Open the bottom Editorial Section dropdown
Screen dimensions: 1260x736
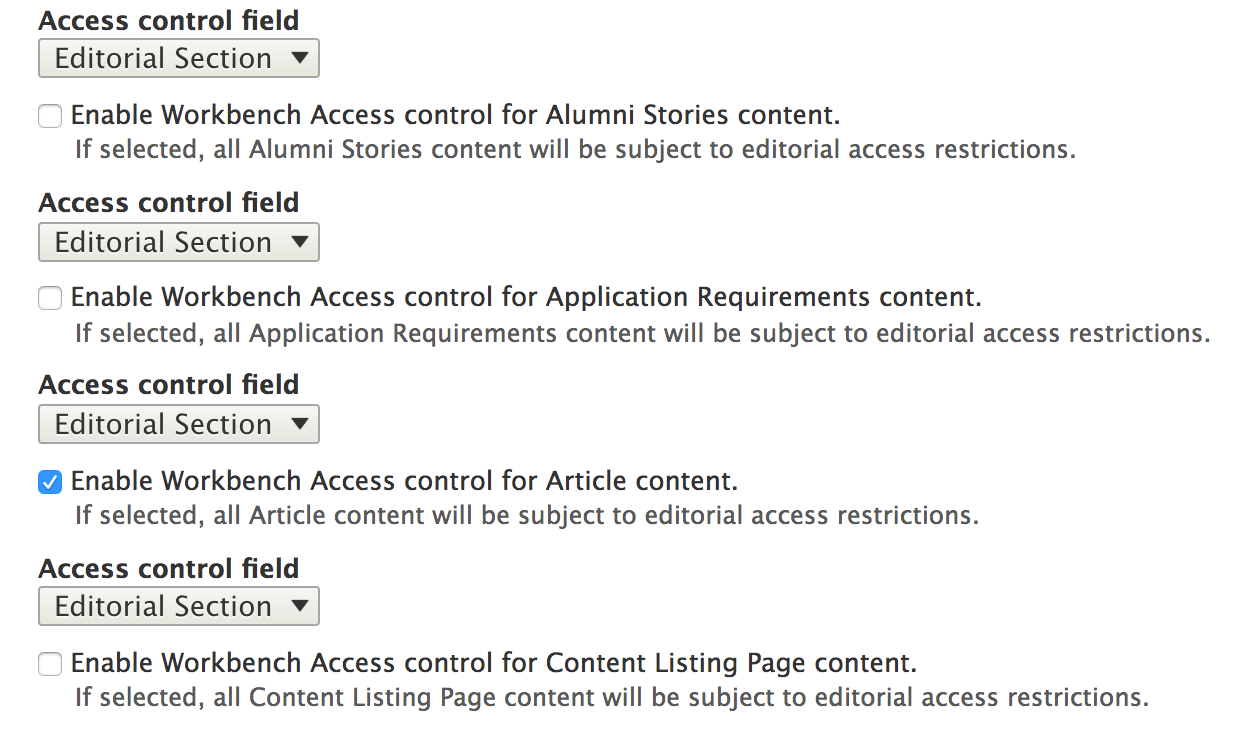click(178, 605)
